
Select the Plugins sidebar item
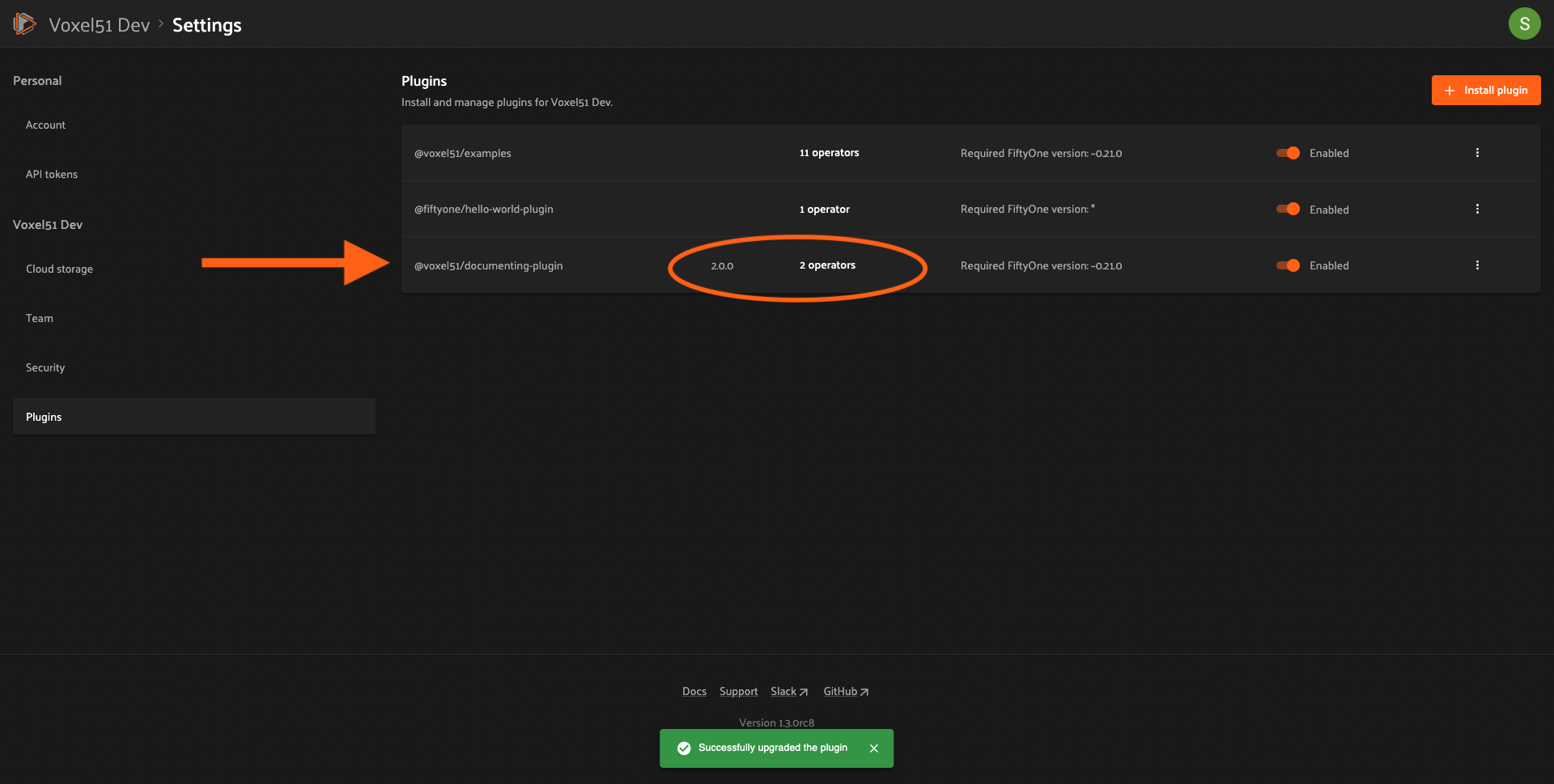[193, 417]
